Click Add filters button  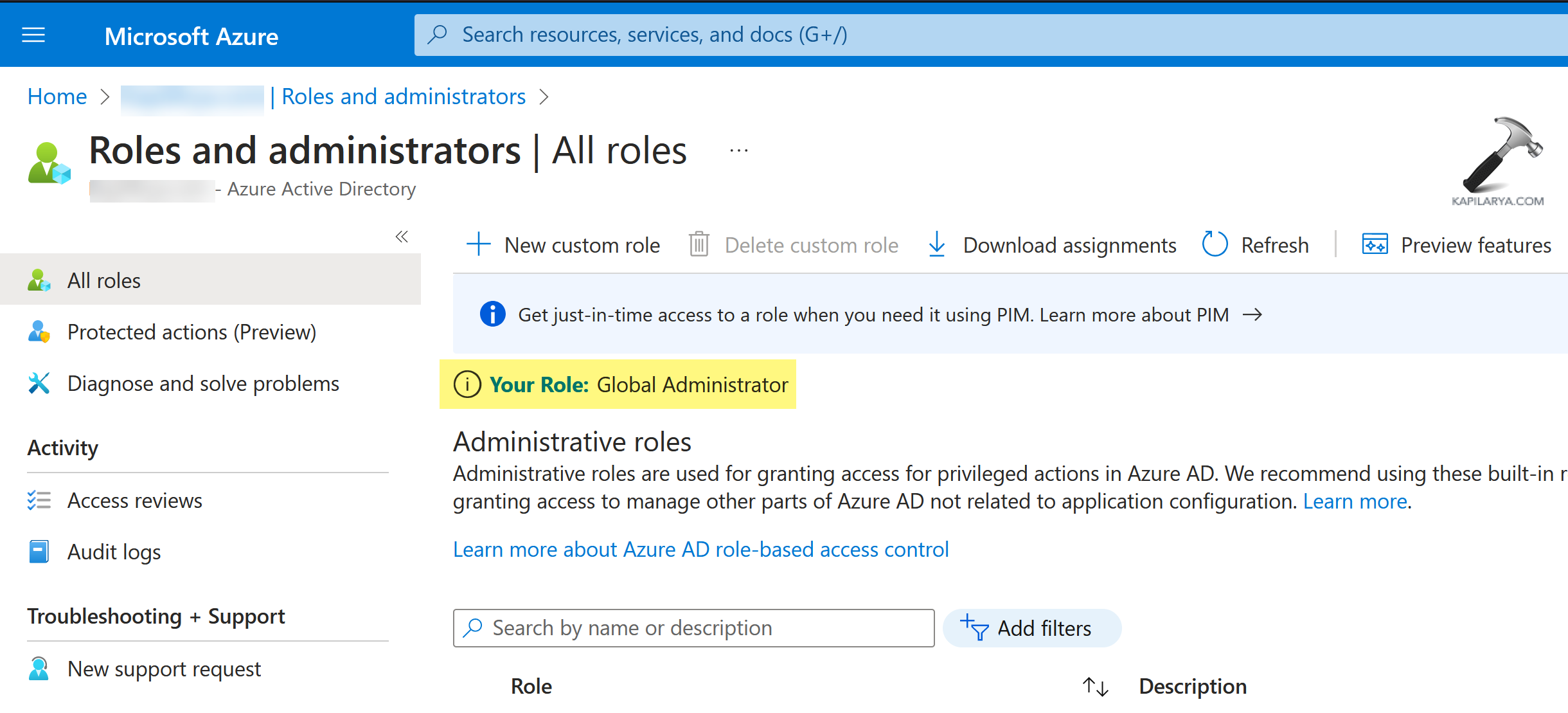click(x=1031, y=628)
